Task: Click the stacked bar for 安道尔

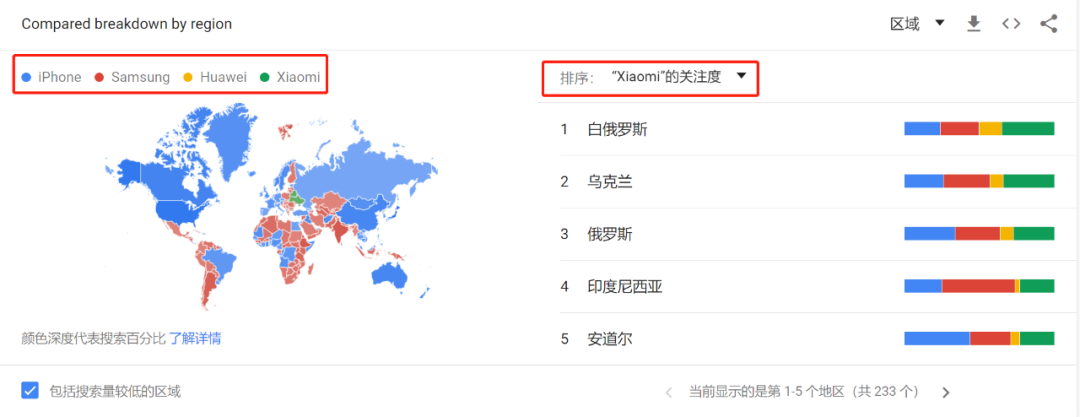Action: [979, 338]
